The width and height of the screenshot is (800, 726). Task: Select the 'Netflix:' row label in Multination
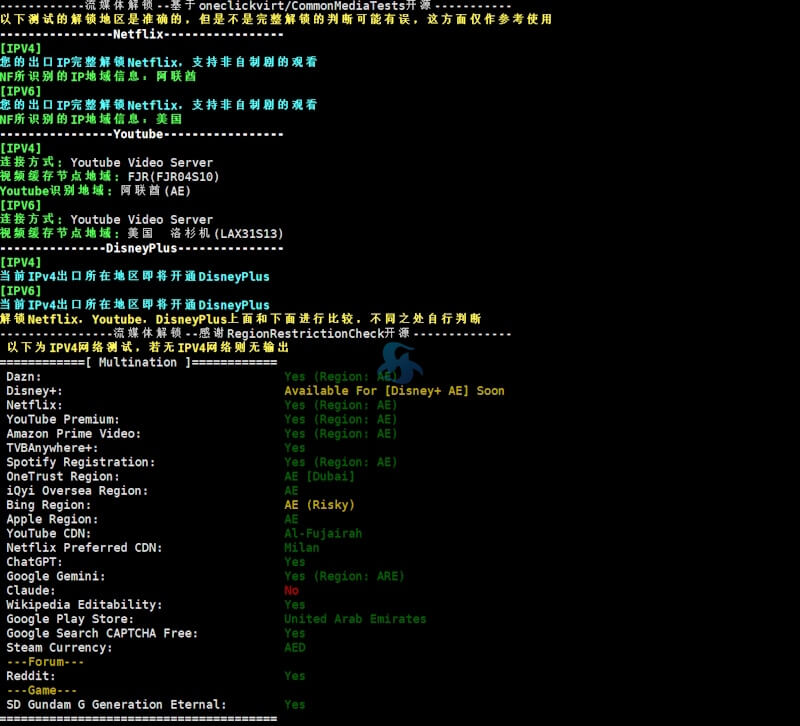[34, 405]
